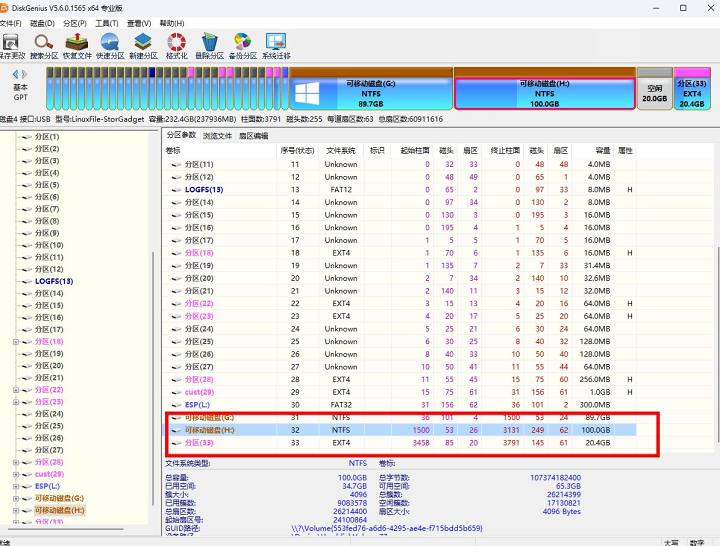The image size is (720, 546).
Task: Select the 分区(25) row in the table
Action: coord(400,342)
